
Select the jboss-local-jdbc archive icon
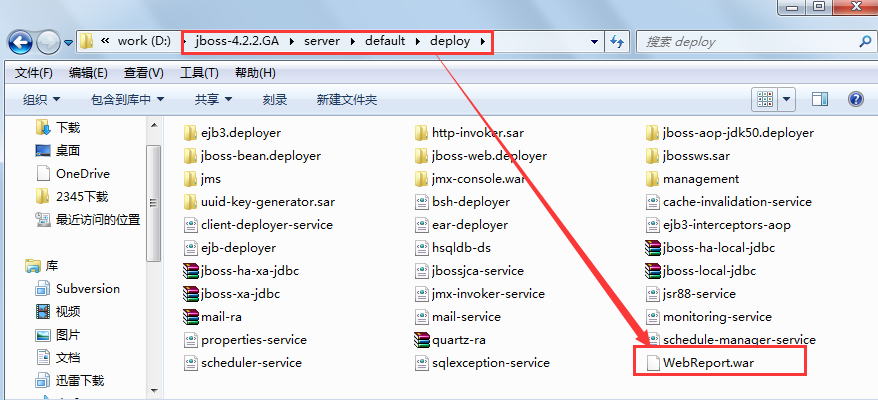point(653,271)
